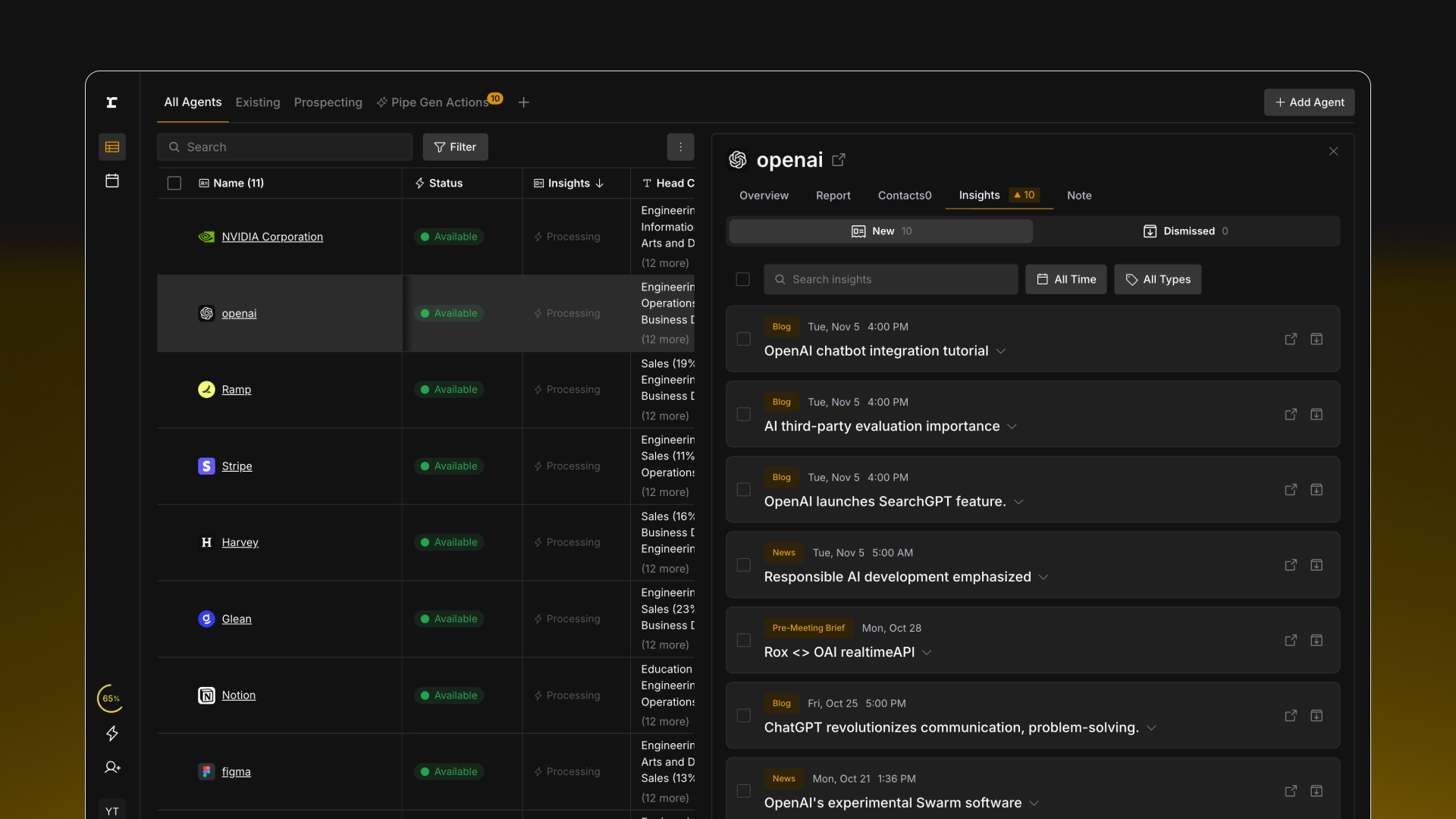The image size is (1456, 819).
Task: Click the YT user avatar
Action: point(112,810)
